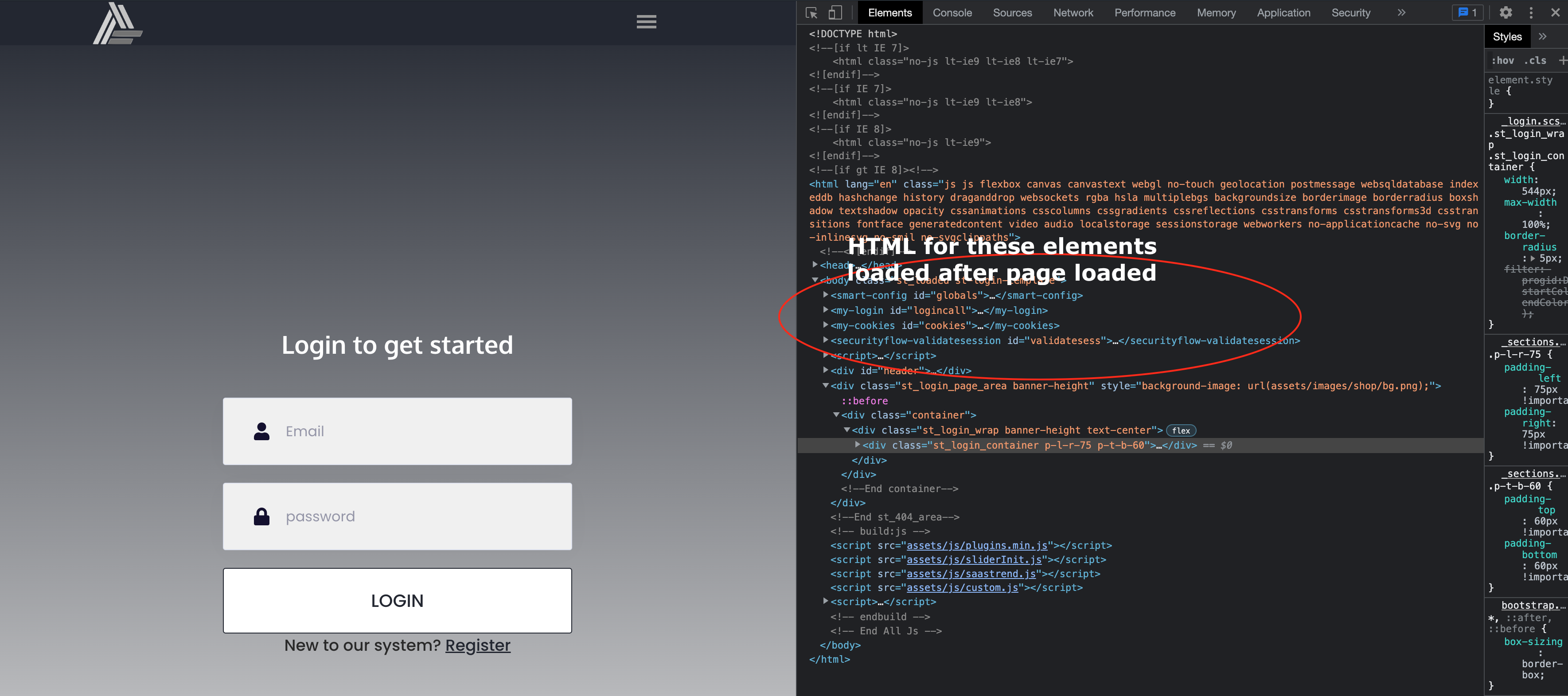Open the three-dot DevTools menu
This screenshot has height=696, width=1568.
coord(1532,12)
